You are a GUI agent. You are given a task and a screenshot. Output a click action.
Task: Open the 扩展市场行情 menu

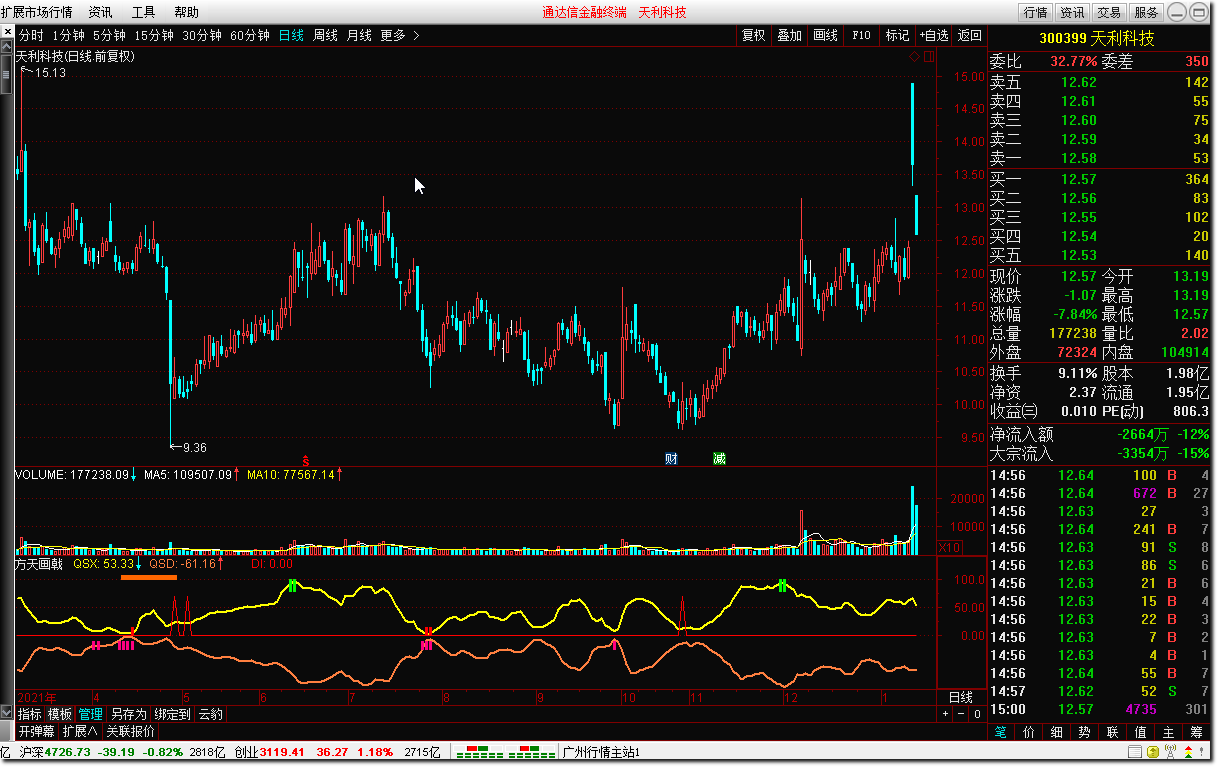click(36, 12)
